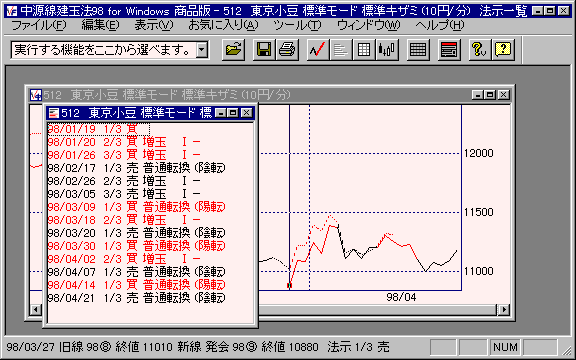Viewport: 576px width, 360px height.
Task: Open the ツール(T) menu
Action: 297,25
